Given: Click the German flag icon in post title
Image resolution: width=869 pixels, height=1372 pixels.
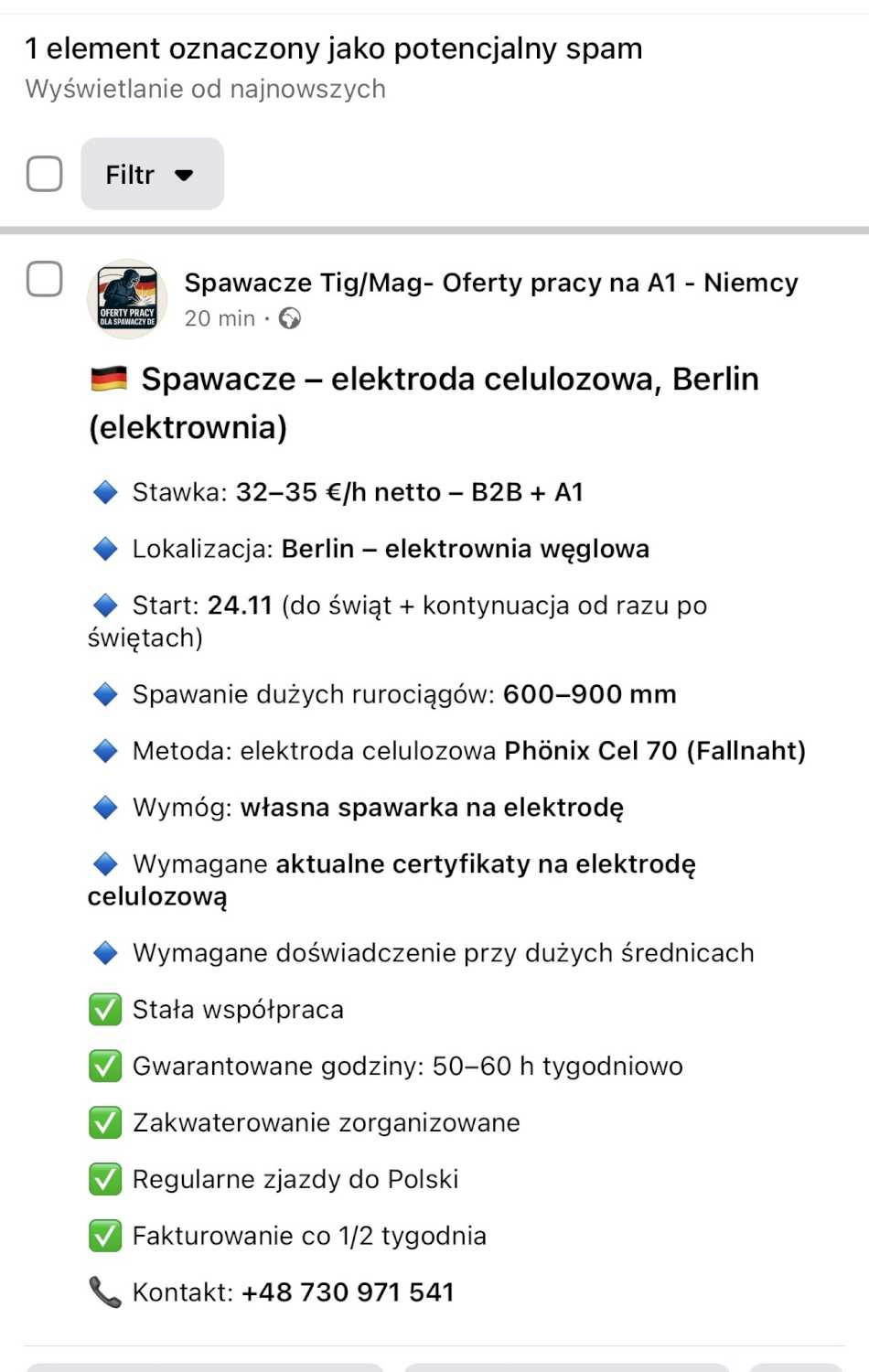Looking at the screenshot, I should (x=109, y=379).
